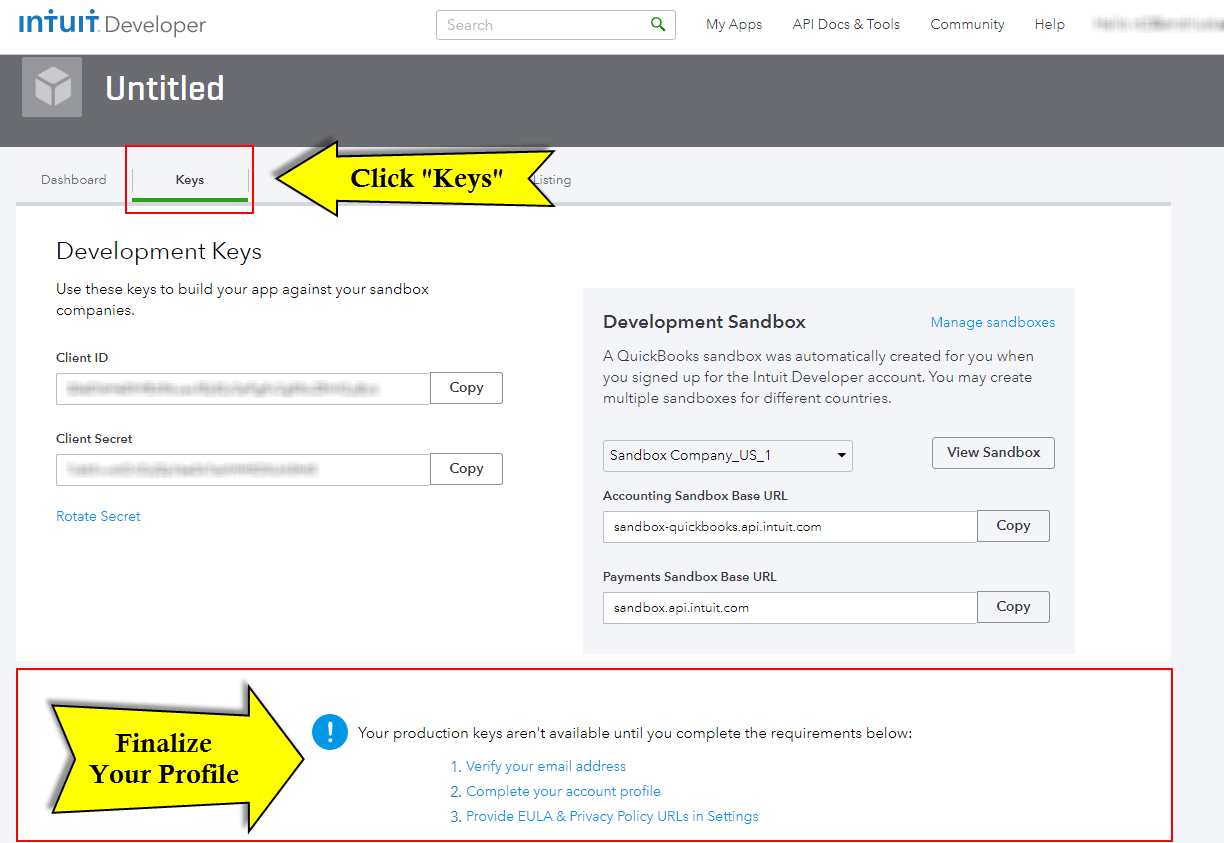Screen dimensions: 1224x843
Task: Open API Docs & Tools menu
Action: click(x=845, y=24)
